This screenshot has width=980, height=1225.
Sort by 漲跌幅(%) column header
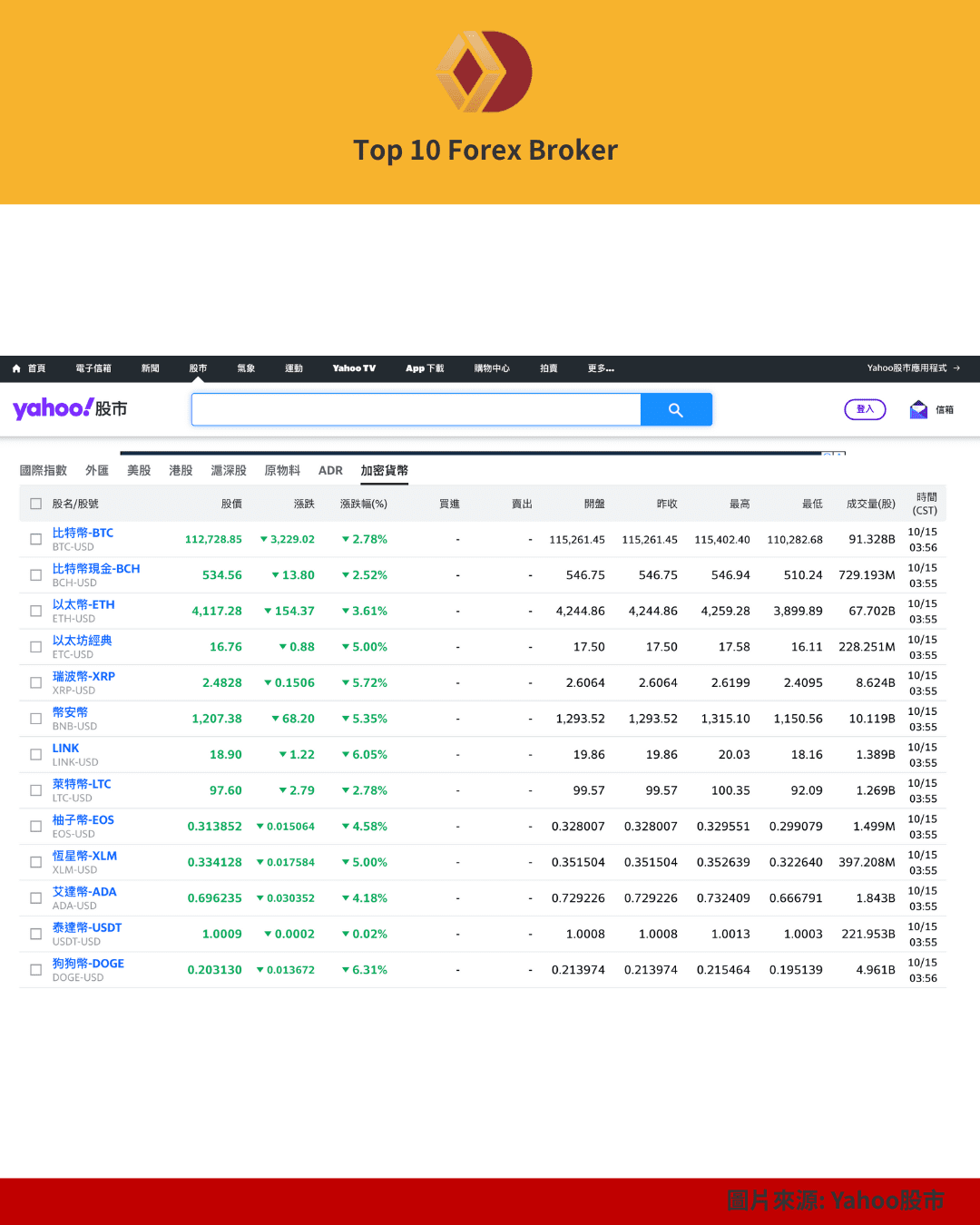[x=363, y=504]
